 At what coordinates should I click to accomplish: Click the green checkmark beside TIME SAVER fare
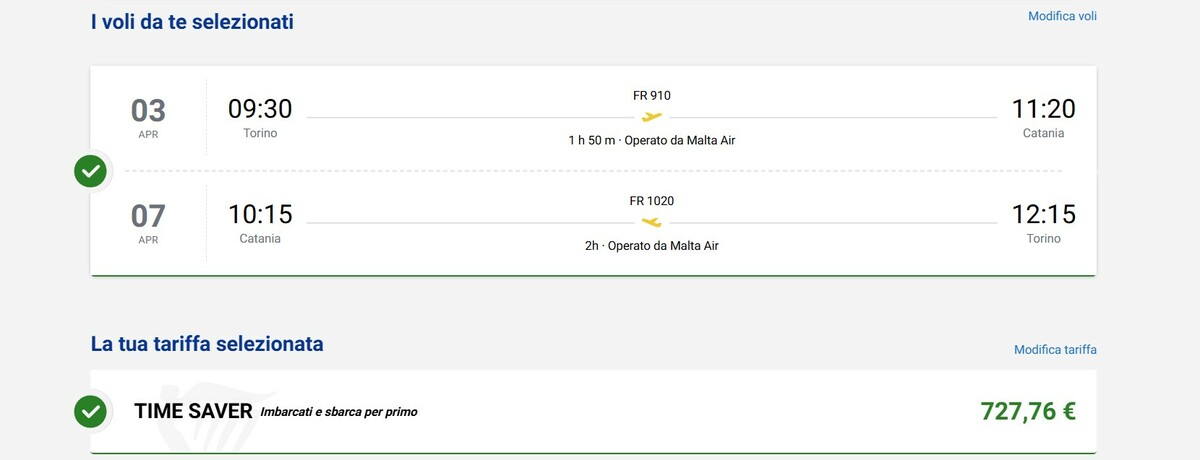coord(90,410)
